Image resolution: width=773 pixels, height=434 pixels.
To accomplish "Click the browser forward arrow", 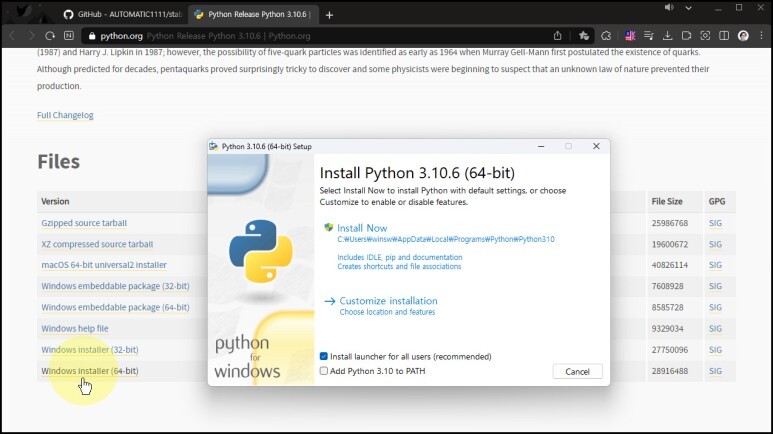I will pyautogui.click(x=31, y=36).
